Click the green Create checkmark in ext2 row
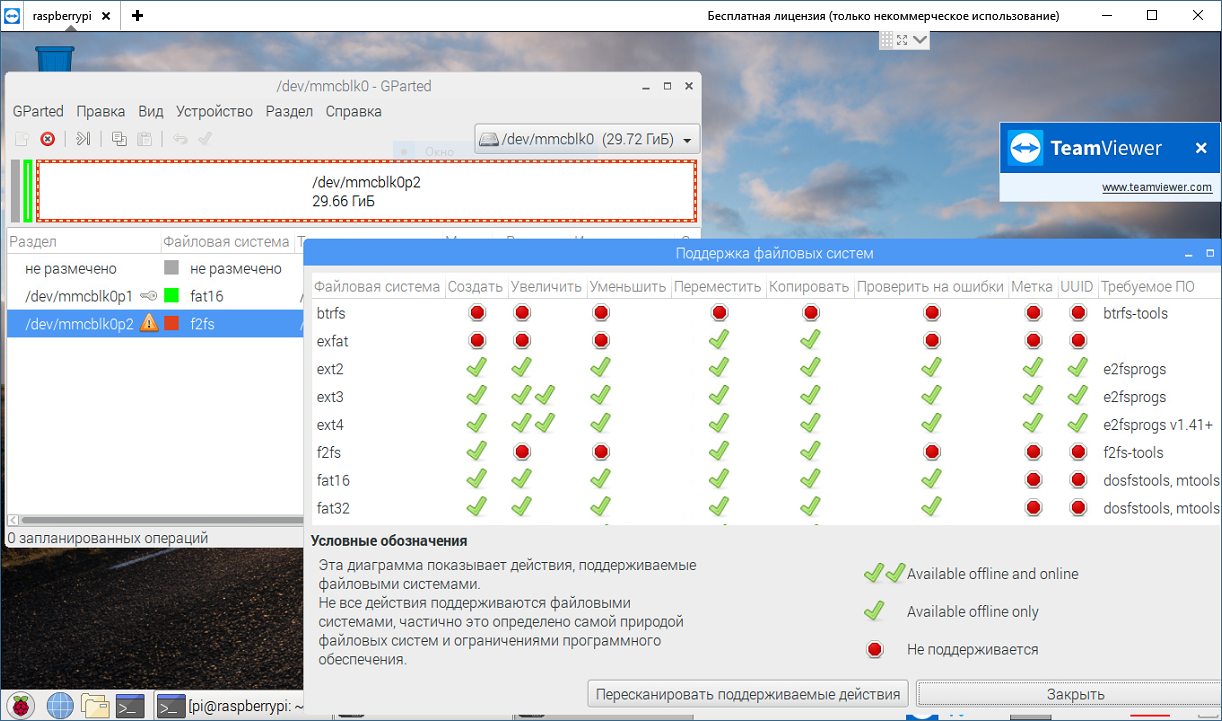Viewport: 1222px width, 721px height. click(476, 368)
